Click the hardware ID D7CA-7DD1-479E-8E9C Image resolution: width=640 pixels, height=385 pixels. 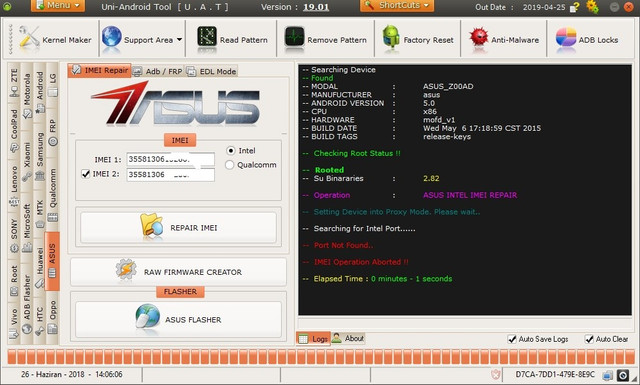click(555, 374)
